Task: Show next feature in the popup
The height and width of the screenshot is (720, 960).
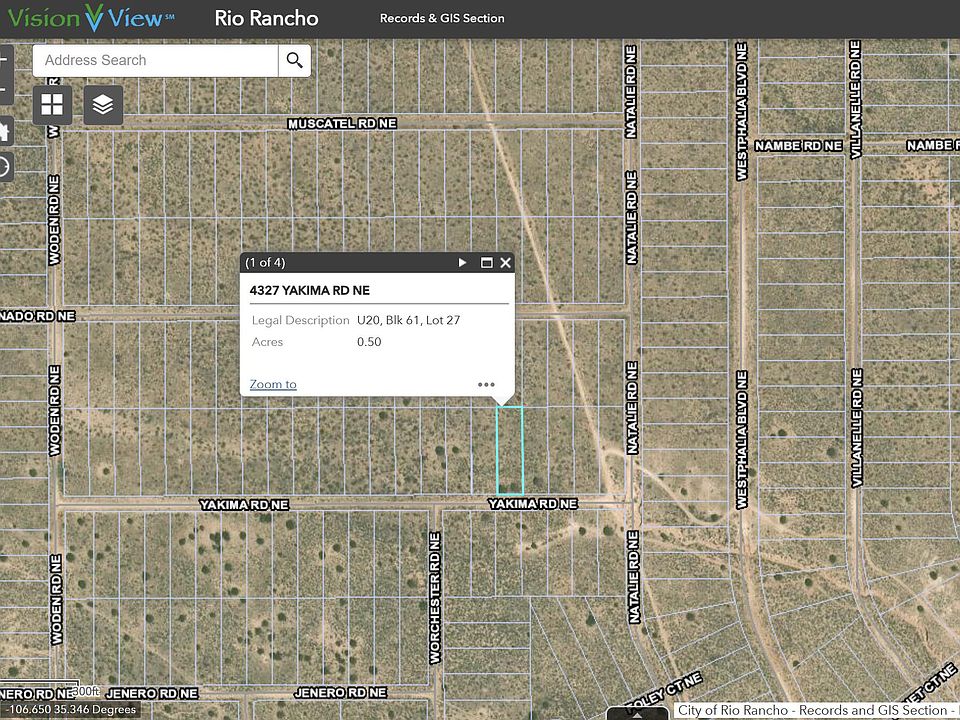Action: tap(462, 263)
